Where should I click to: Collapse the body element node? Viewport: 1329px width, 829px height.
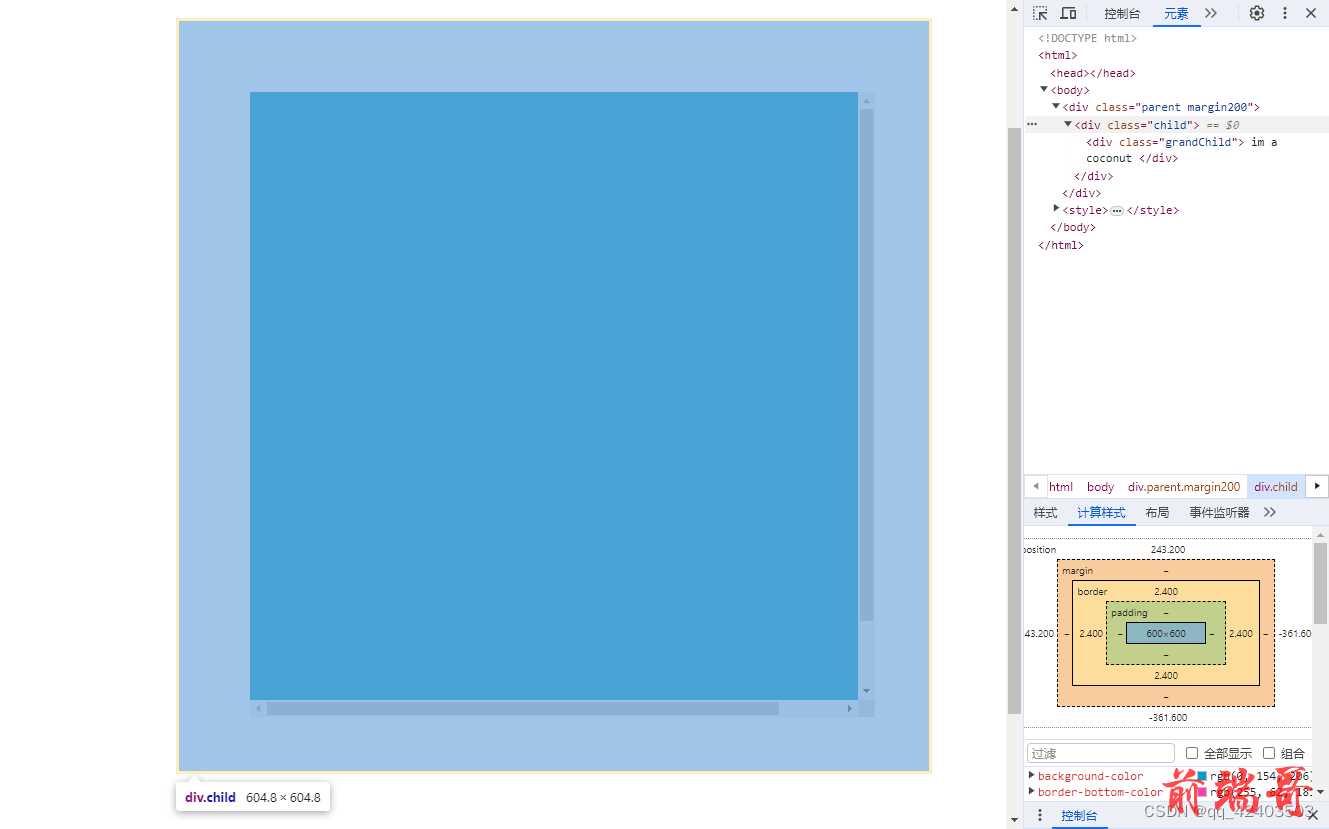(x=1044, y=89)
